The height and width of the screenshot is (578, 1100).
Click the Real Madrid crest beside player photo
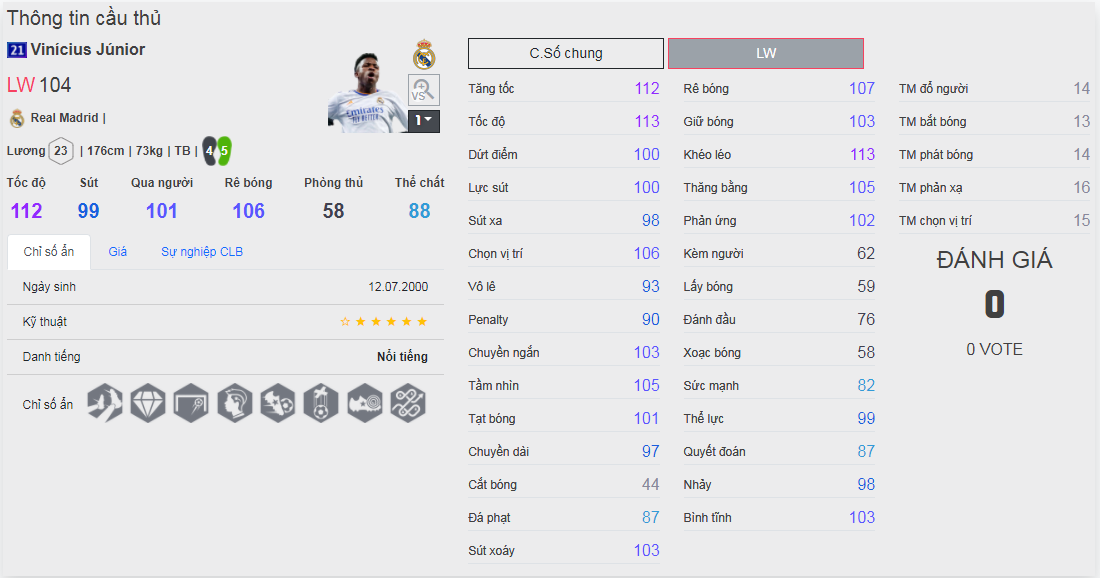pos(424,55)
